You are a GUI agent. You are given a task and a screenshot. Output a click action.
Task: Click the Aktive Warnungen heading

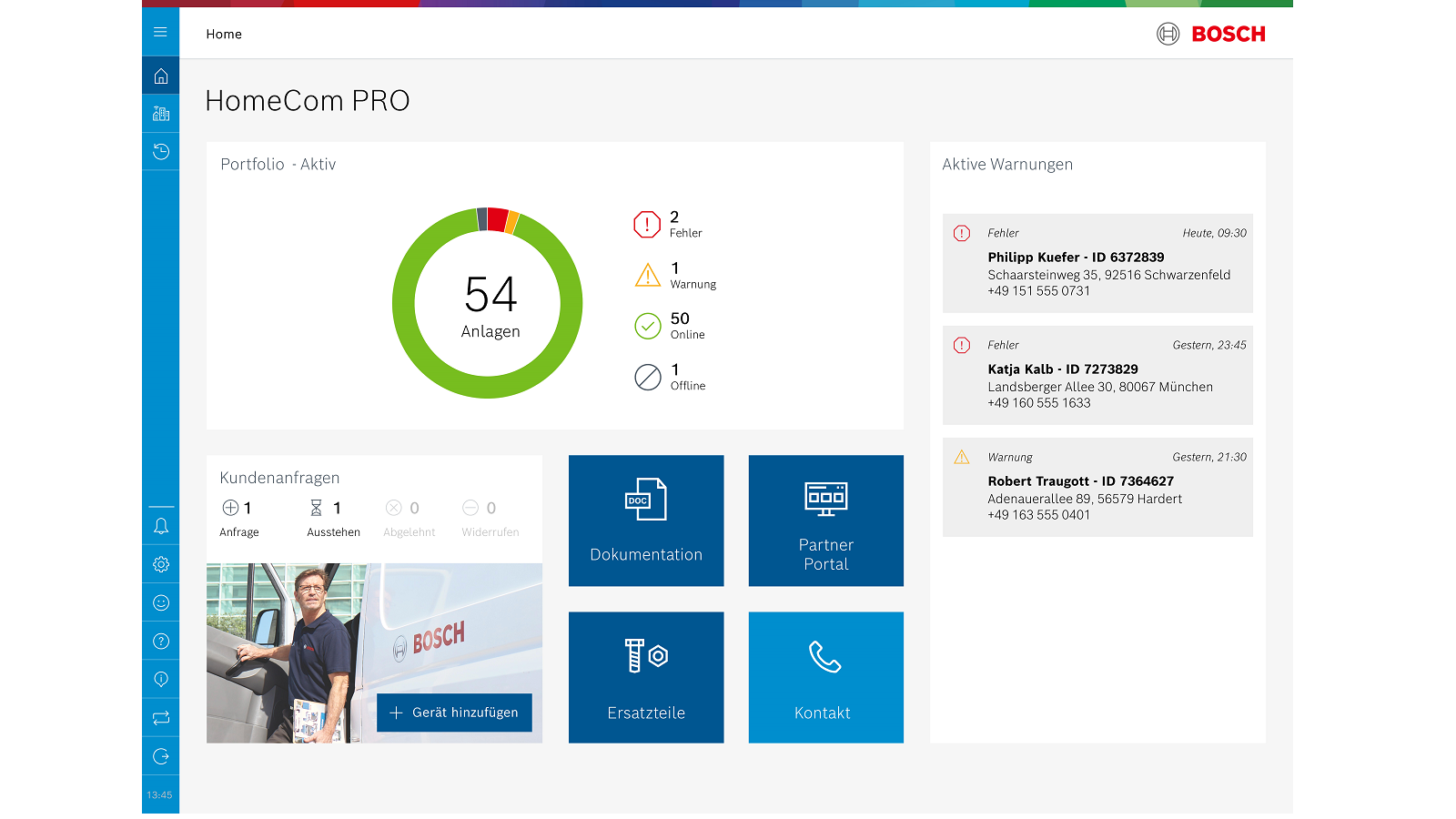1007,165
